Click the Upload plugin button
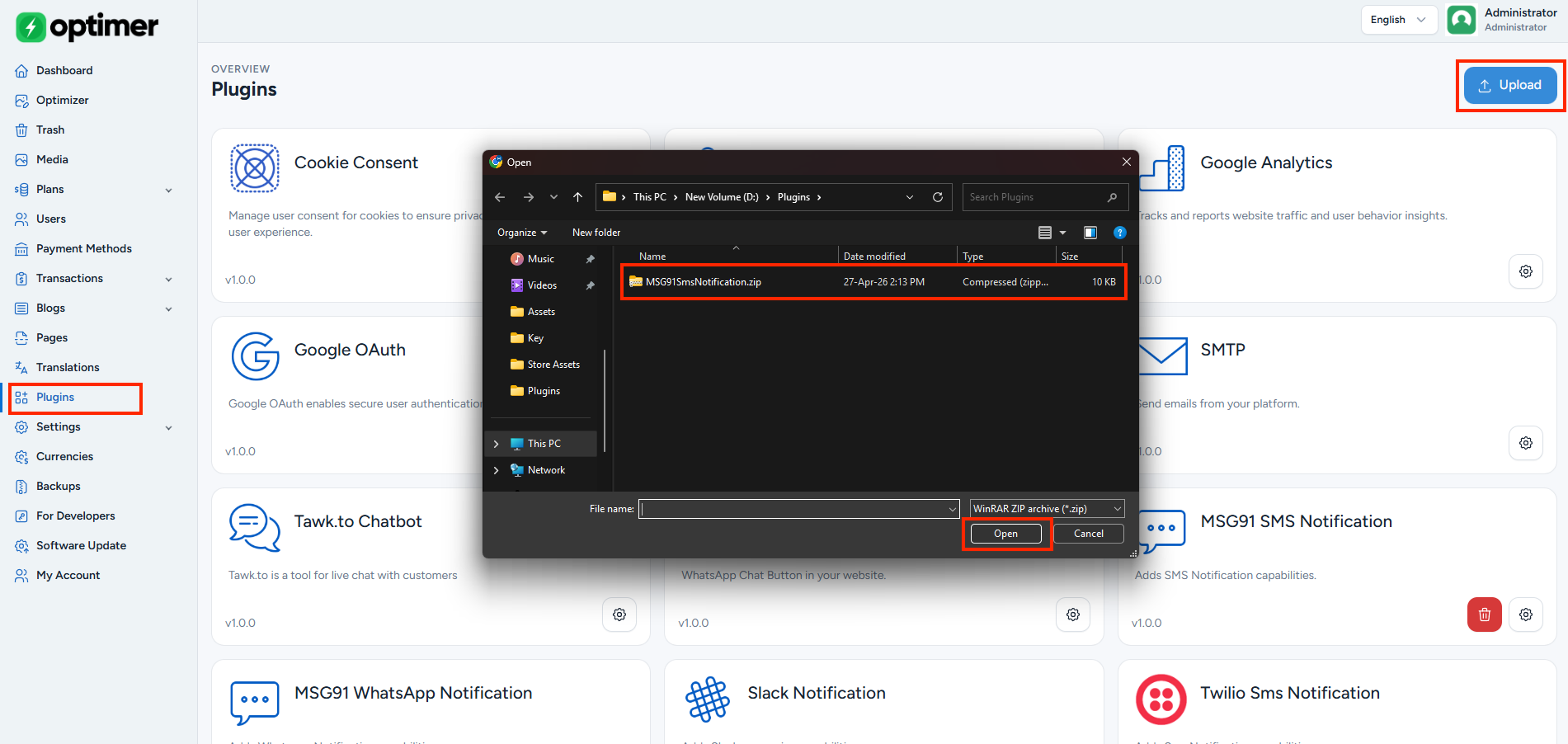Viewport: 1568px width, 744px height. [1509, 85]
